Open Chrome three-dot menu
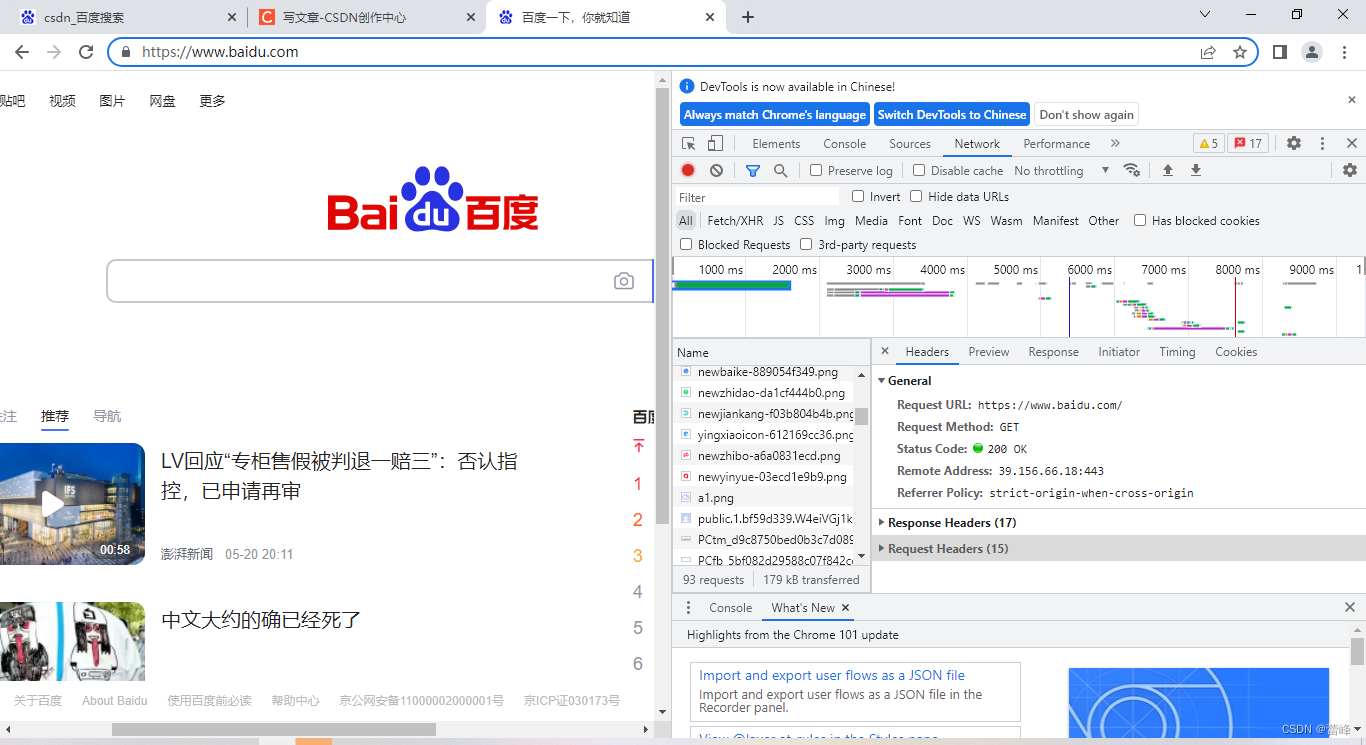This screenshot has height=745, width=1366. 1344,52
